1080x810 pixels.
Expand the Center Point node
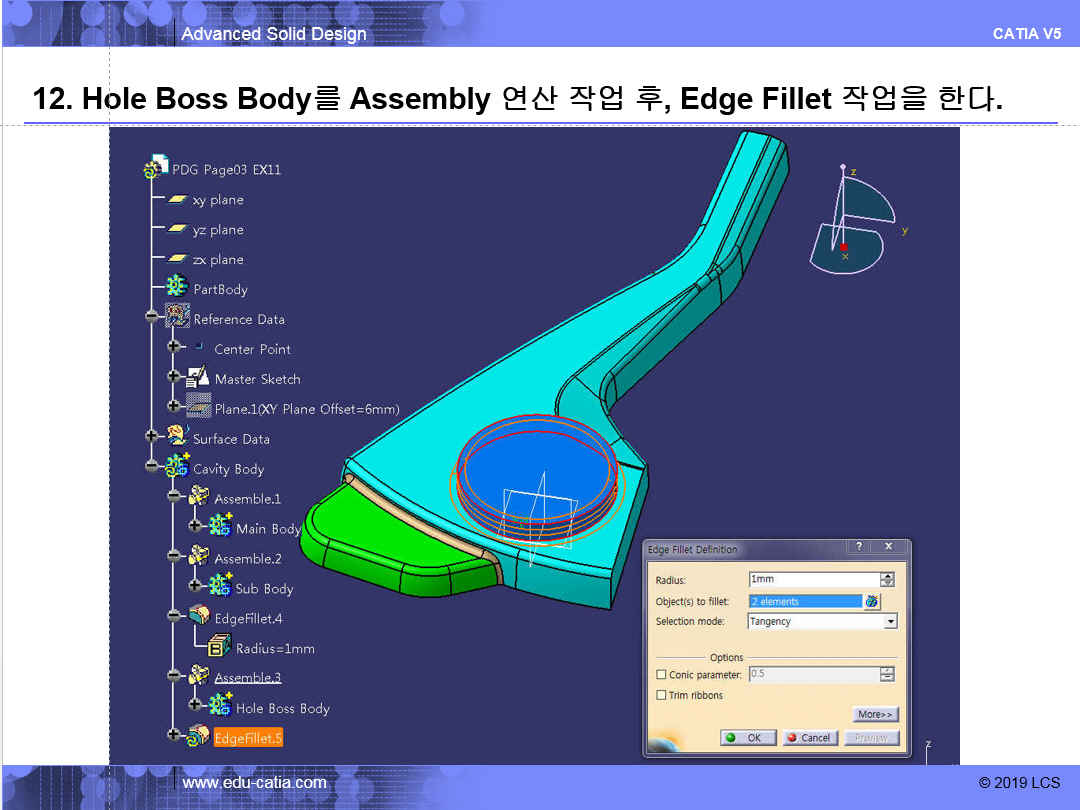(174, 347)
